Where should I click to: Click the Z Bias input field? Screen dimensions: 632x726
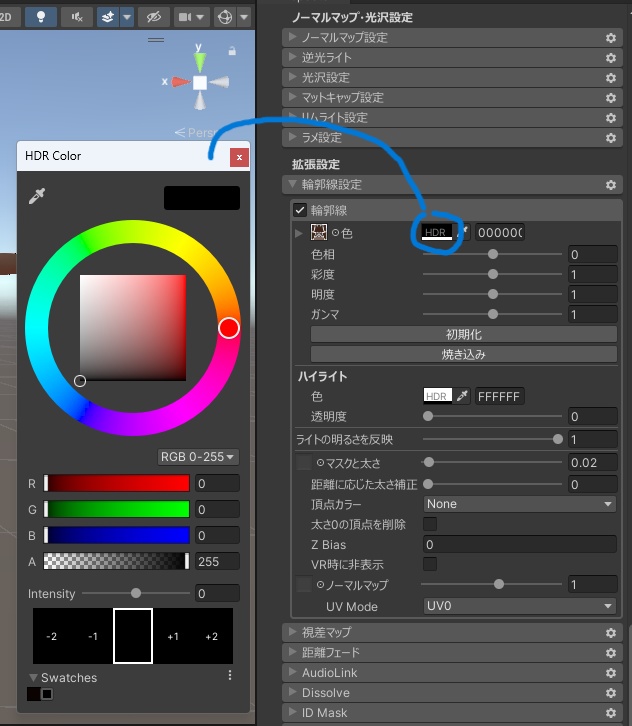coord(519,544)
